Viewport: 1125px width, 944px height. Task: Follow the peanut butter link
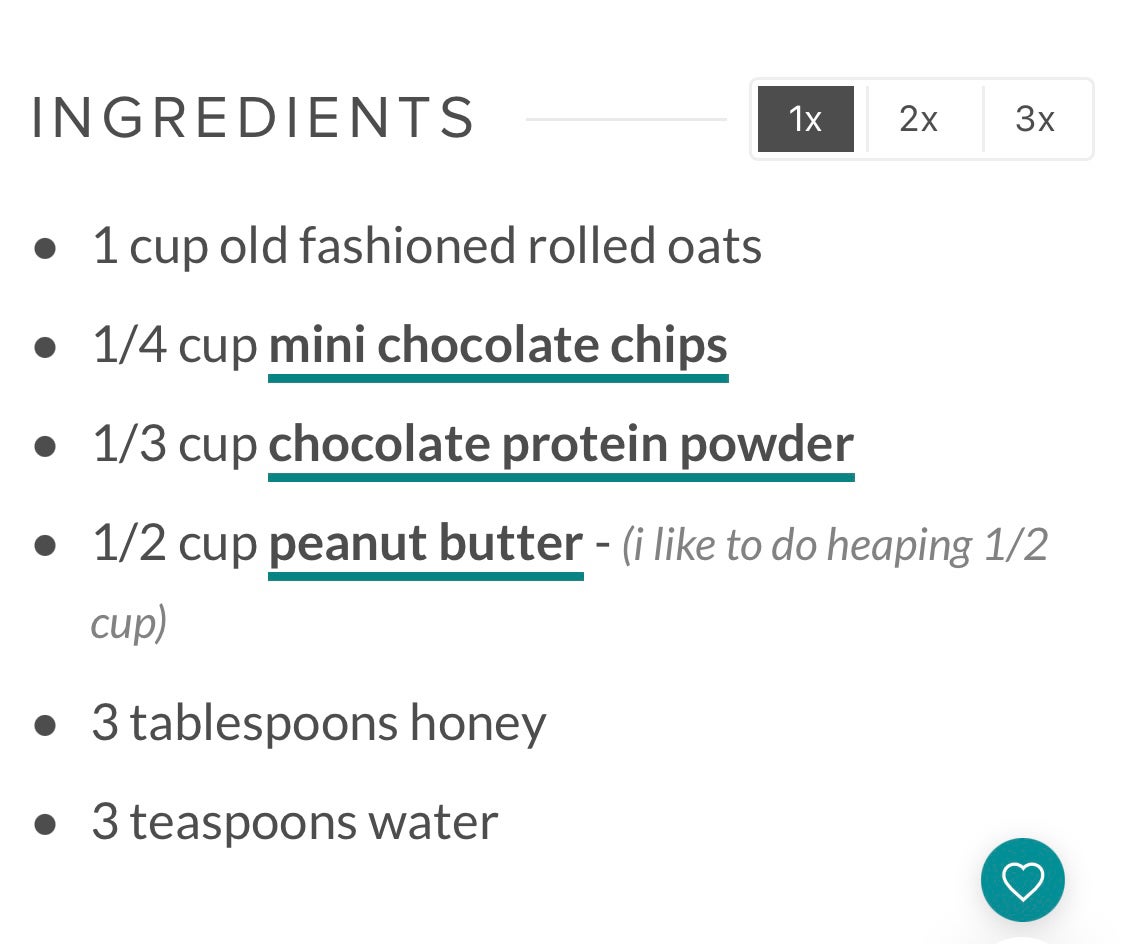coord(425,544)
